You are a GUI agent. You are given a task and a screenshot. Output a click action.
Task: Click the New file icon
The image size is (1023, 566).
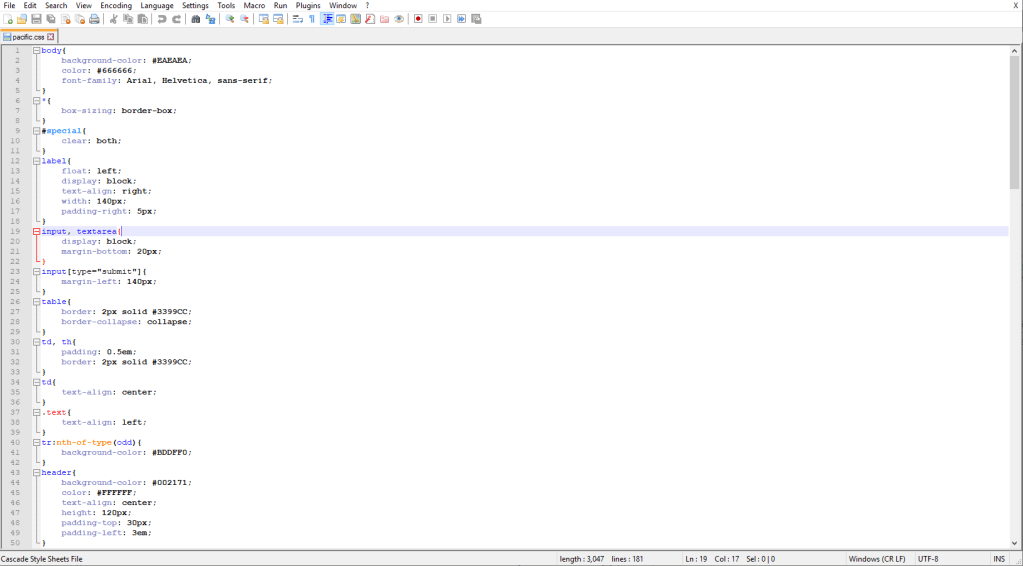[x=8, y=19]
